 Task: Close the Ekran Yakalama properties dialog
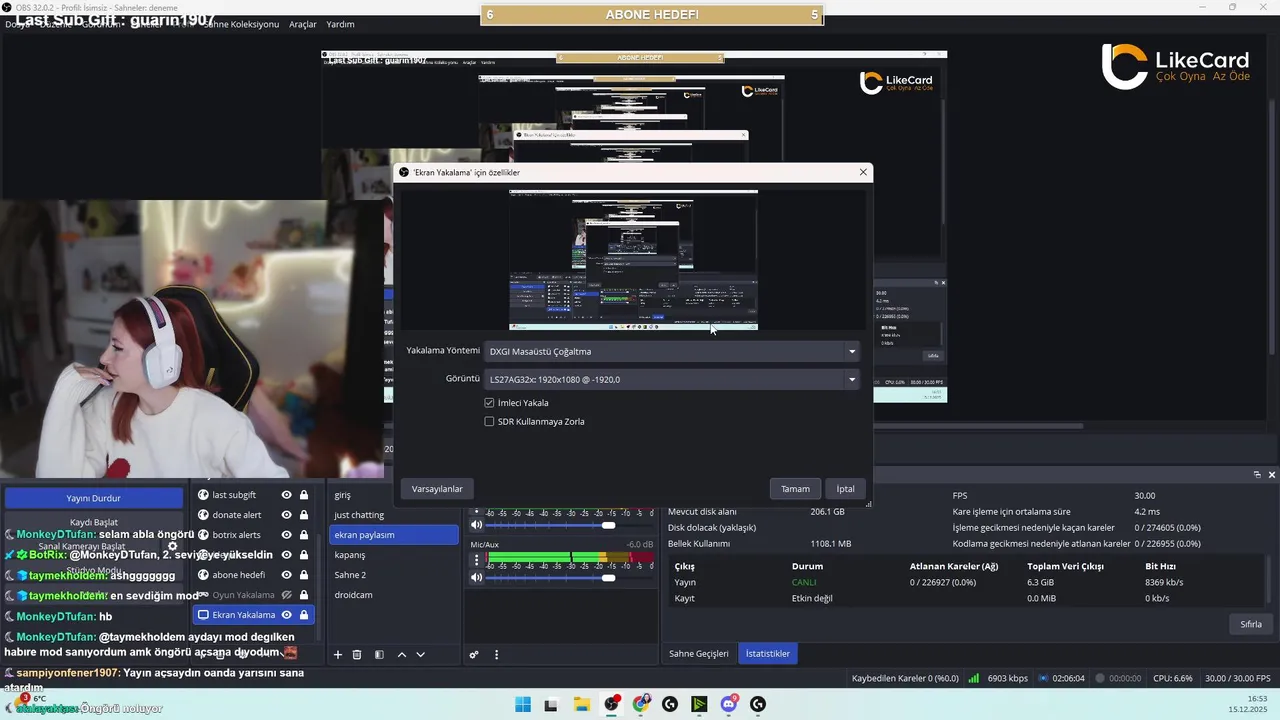863,172
